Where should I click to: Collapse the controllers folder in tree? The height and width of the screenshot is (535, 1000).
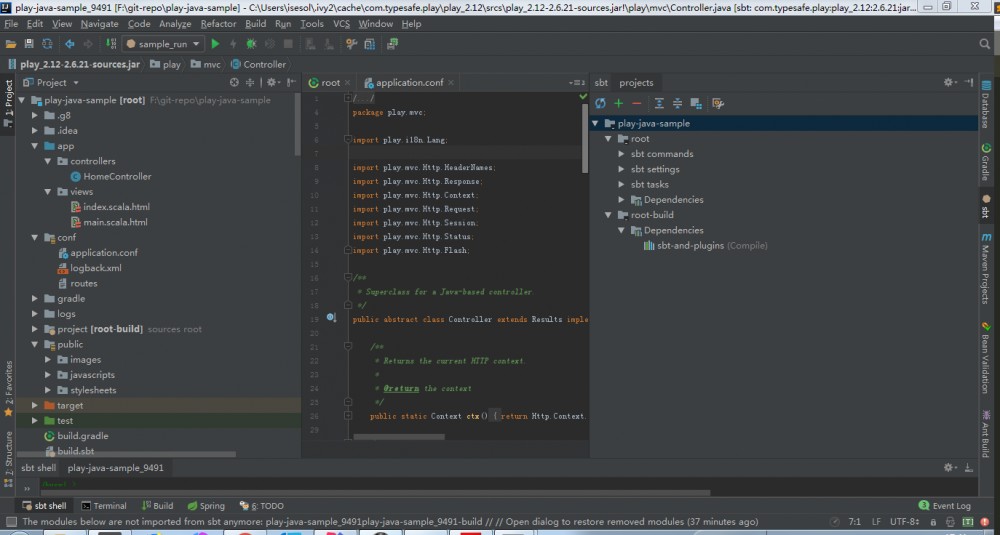(47, 161)
